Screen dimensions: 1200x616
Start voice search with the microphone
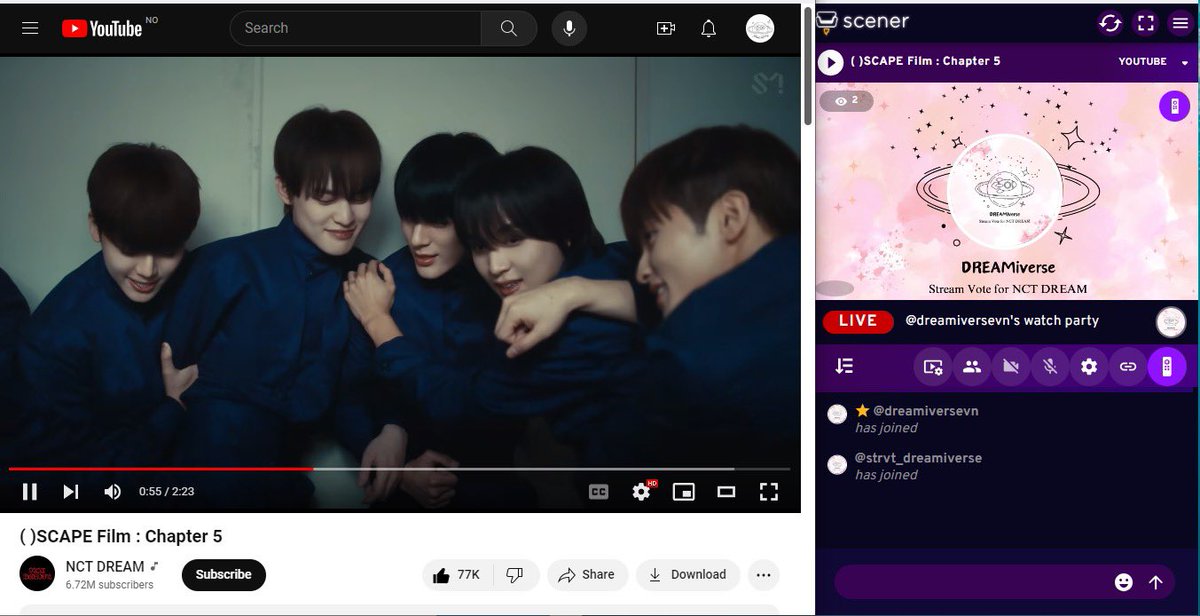(x=569, y=28)
